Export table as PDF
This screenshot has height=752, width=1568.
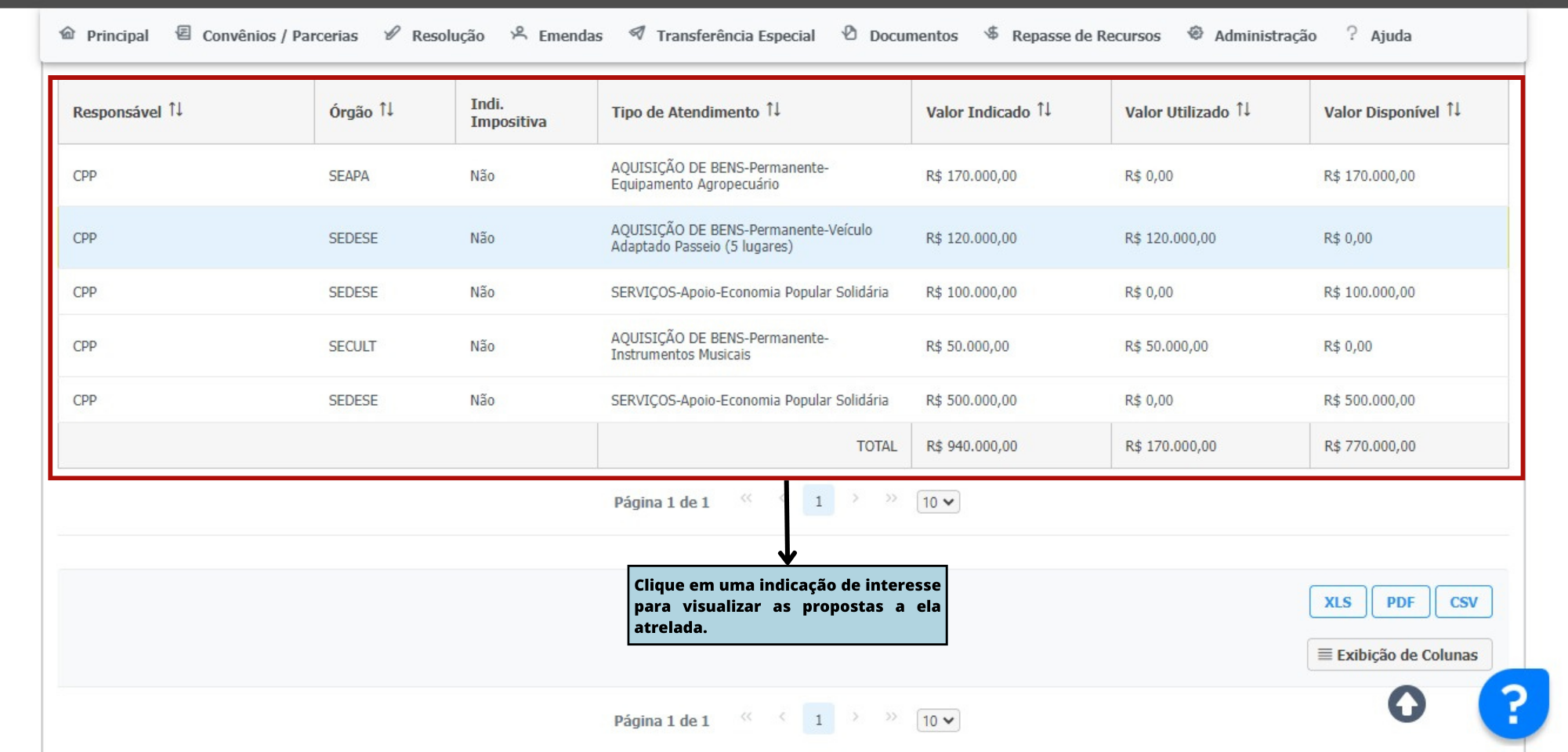[1400, 602]
